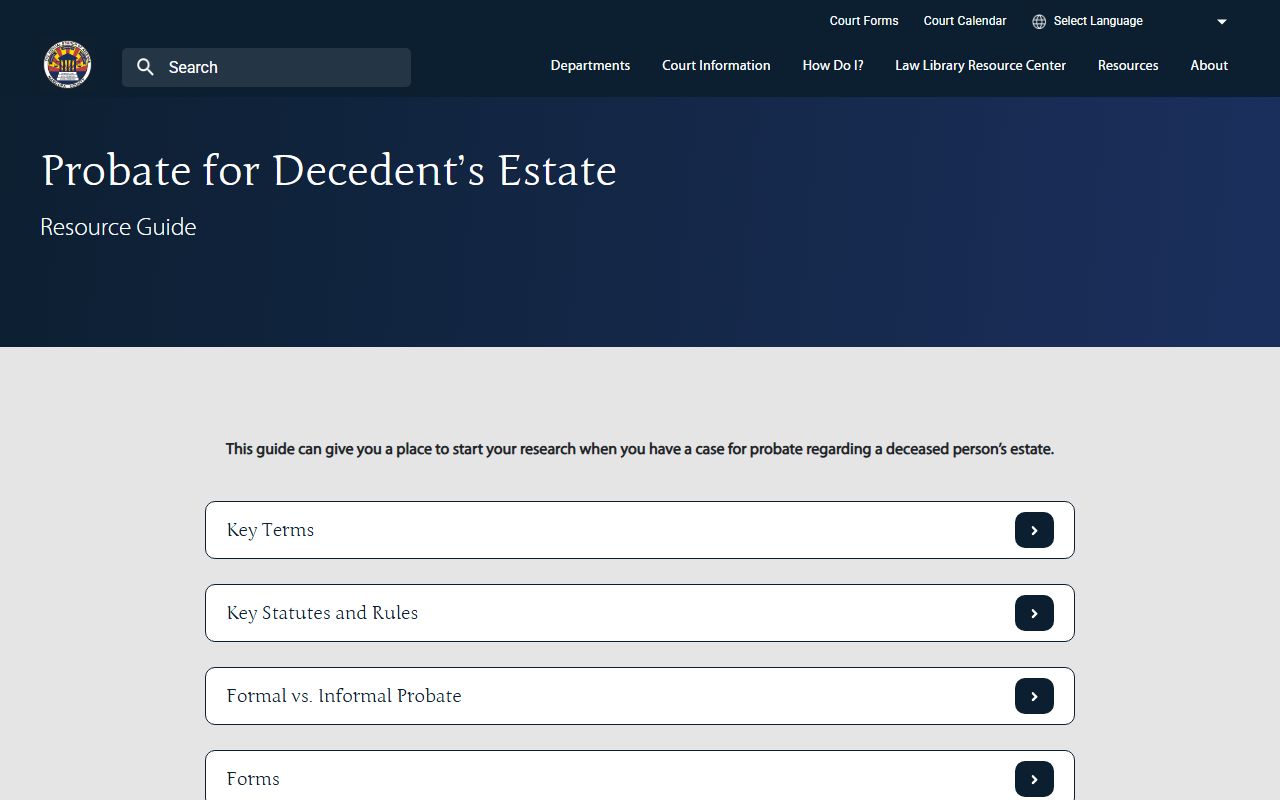The width and height of the screenshot is (1280, 800).
Task: Click the search magnifier icon
Action: (145, 67)
